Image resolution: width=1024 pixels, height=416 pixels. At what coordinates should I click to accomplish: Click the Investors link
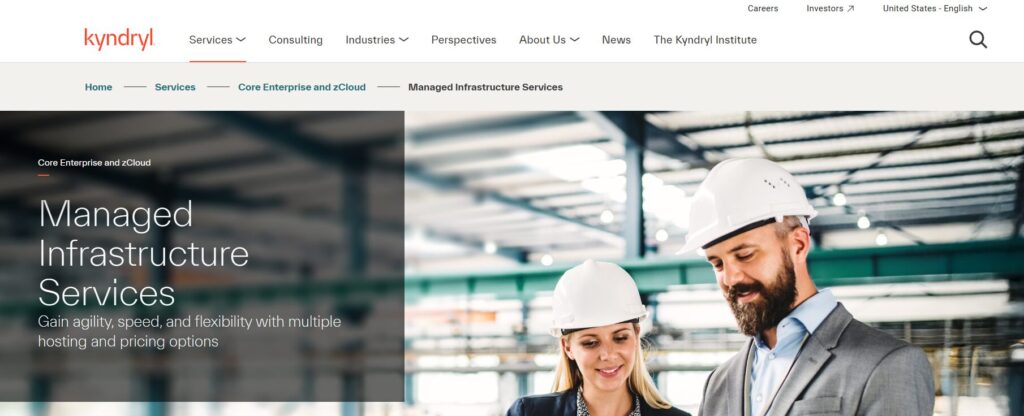(x=825, y=8)
